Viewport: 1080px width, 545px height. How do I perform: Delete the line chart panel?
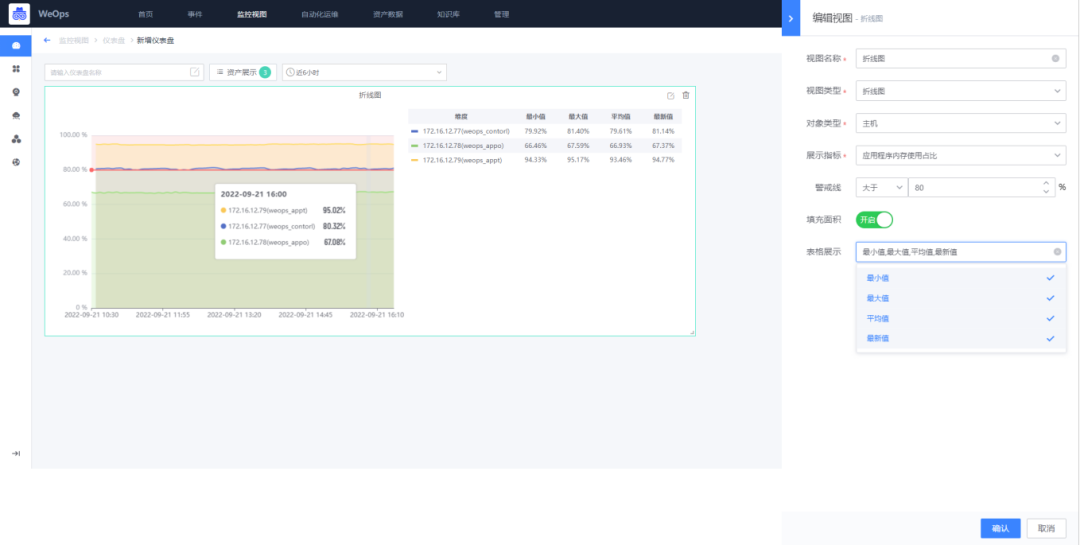(x=685, y=95)
